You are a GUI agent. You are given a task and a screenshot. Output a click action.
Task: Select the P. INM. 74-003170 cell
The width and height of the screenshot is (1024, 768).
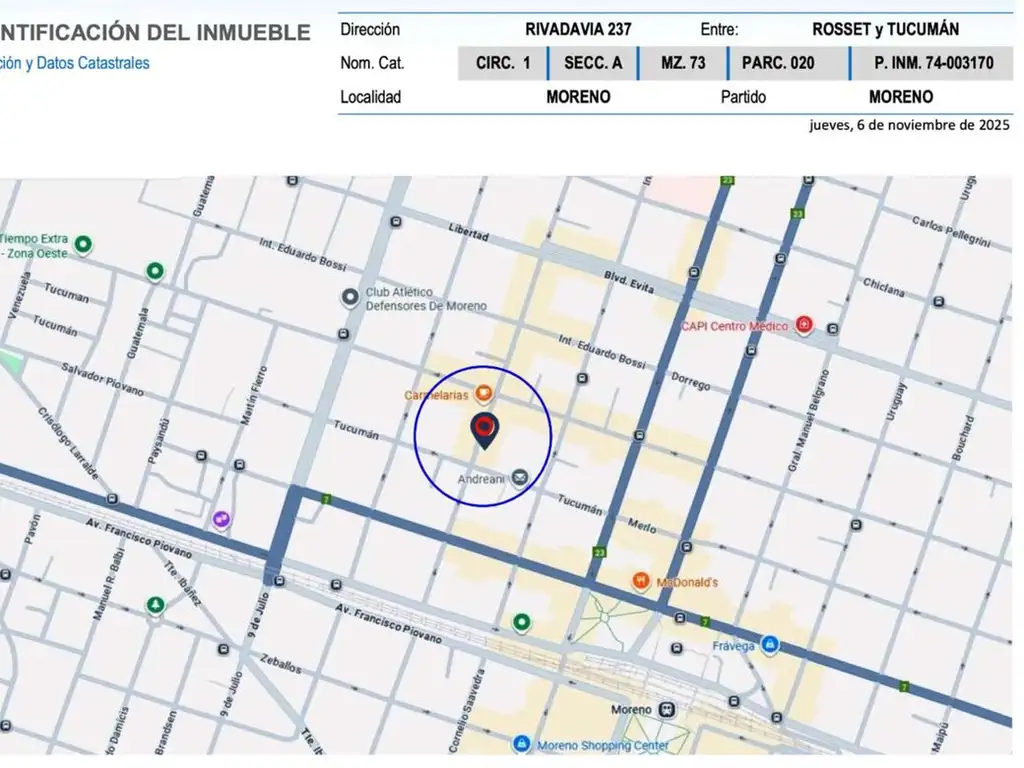click(933, 63)
